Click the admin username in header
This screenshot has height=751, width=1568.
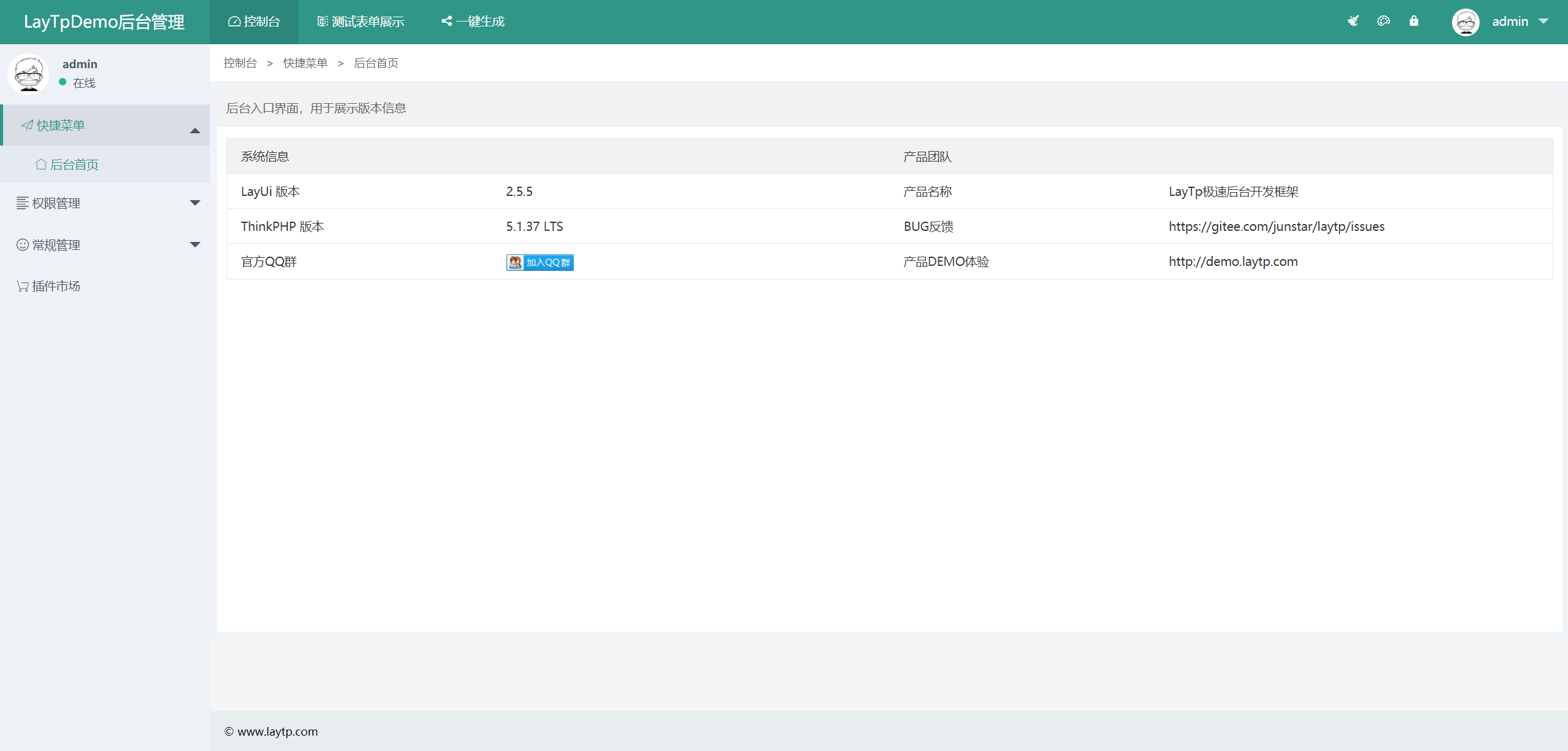pos(1510,21)
